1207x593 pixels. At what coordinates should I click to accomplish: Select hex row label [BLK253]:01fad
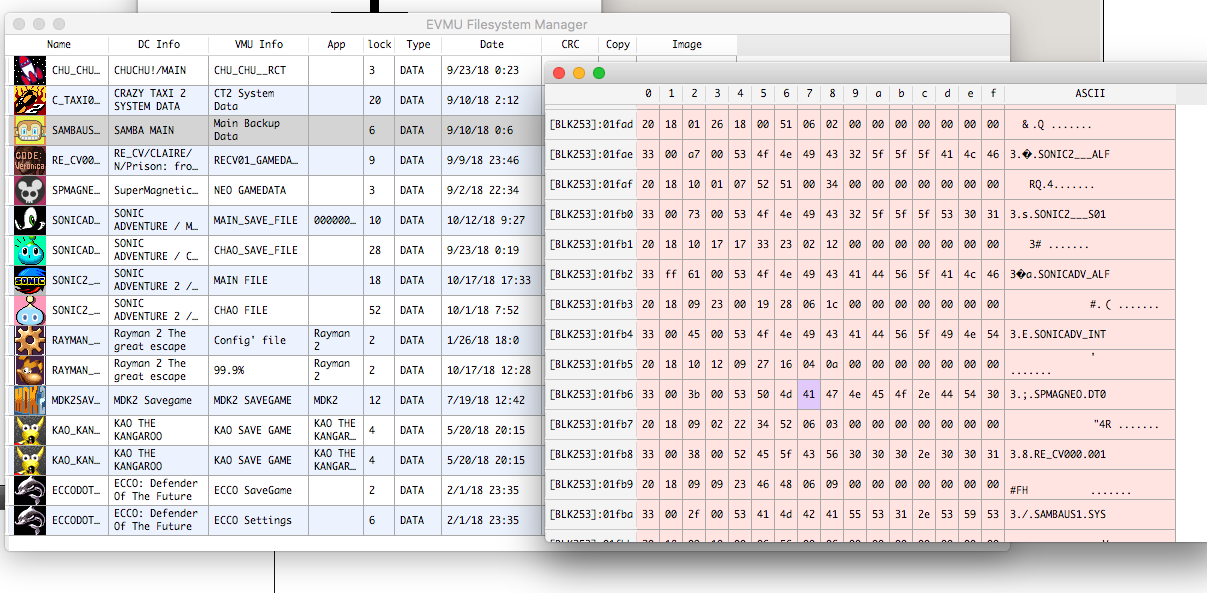coord(591,124)
